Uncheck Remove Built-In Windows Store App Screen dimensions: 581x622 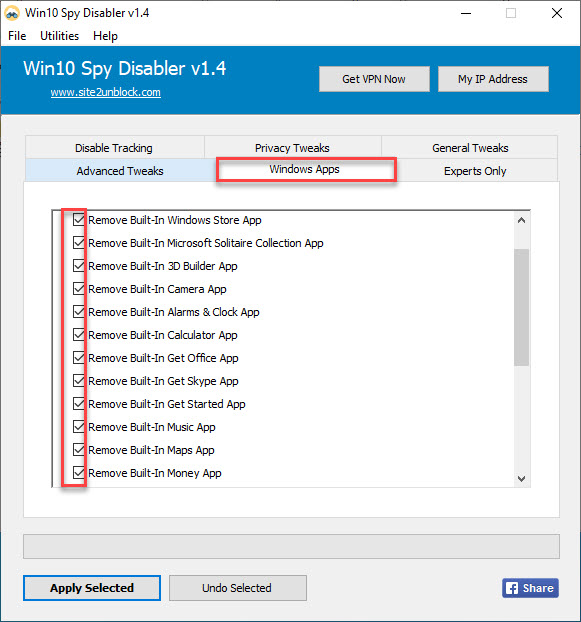pos(79,220)
